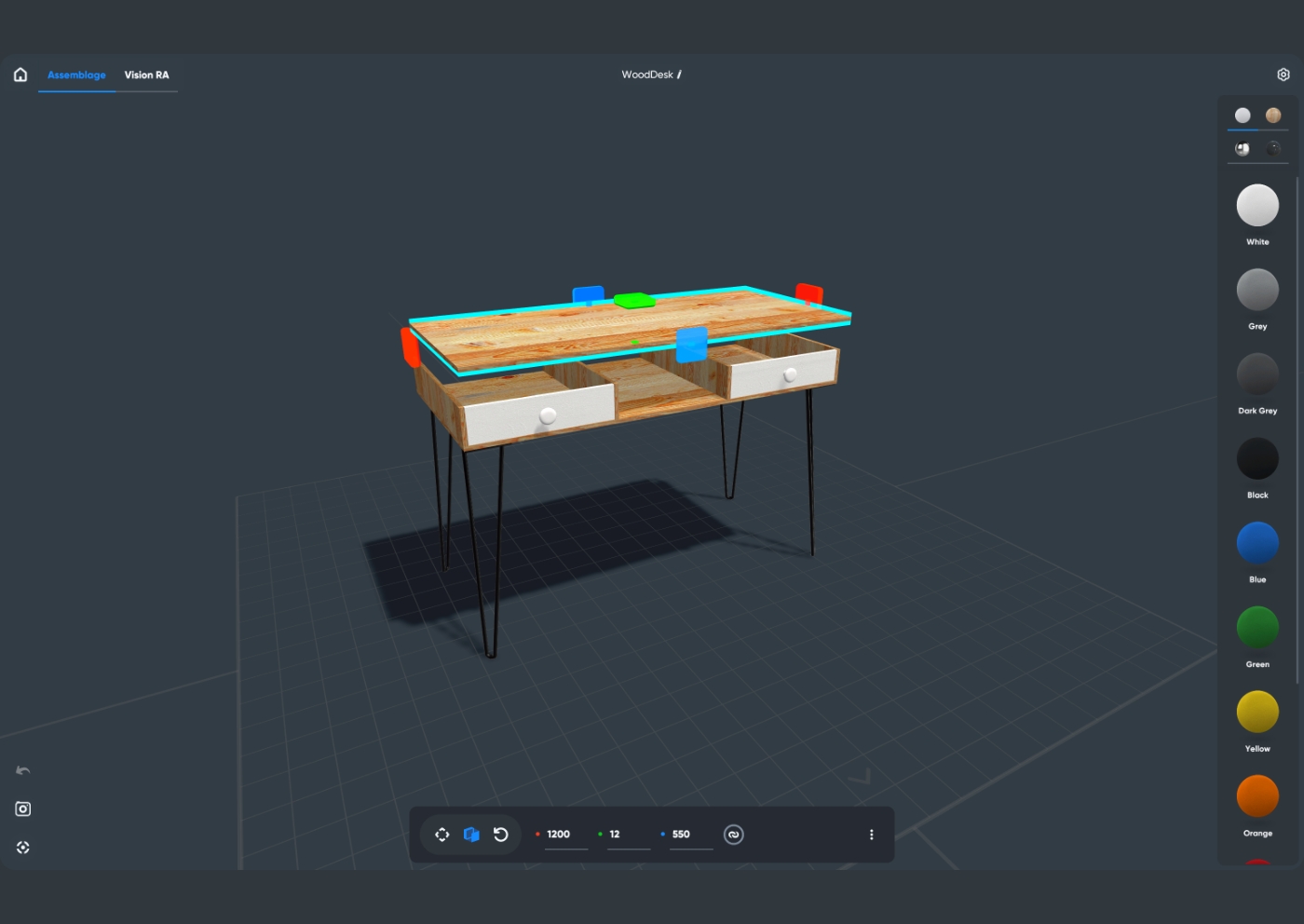The height and width of the screenshot is (924, 1304).
Task: Select the wood material category
Action: click(1273, 115)
